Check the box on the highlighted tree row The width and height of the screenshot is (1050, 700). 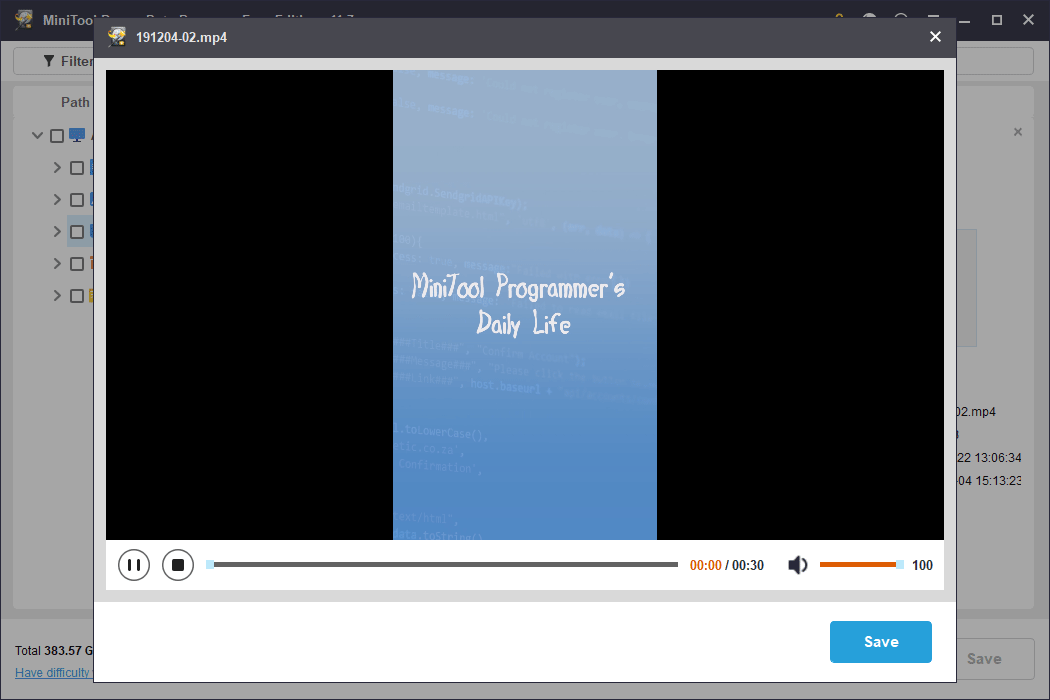(x=77, y=232)
